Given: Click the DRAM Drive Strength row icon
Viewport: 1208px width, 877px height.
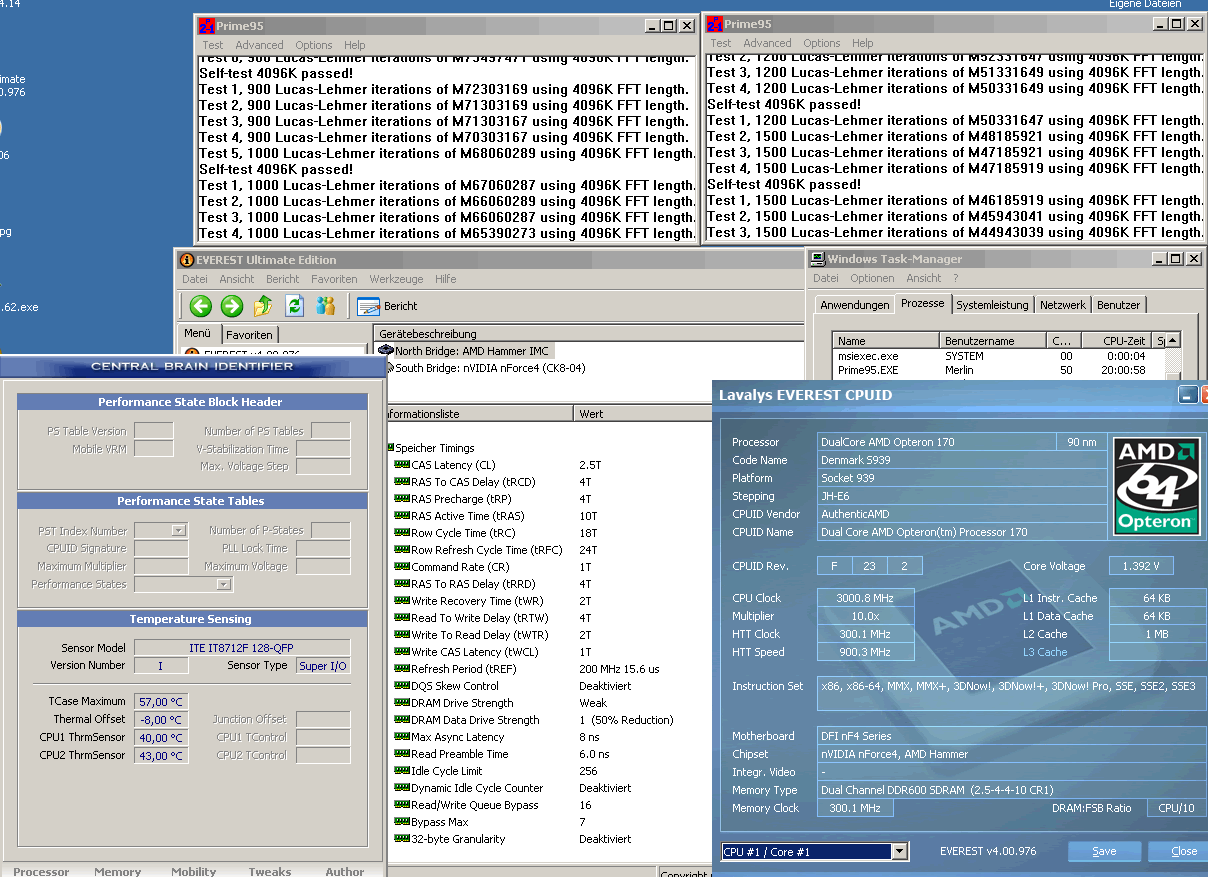Looking at the screenshot, I should coord(402,703).
